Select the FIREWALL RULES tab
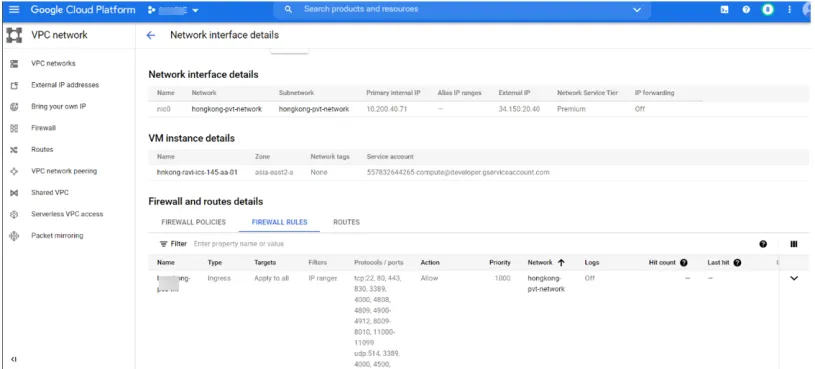This screenshot has width=815, height=369. pos(280,222)
